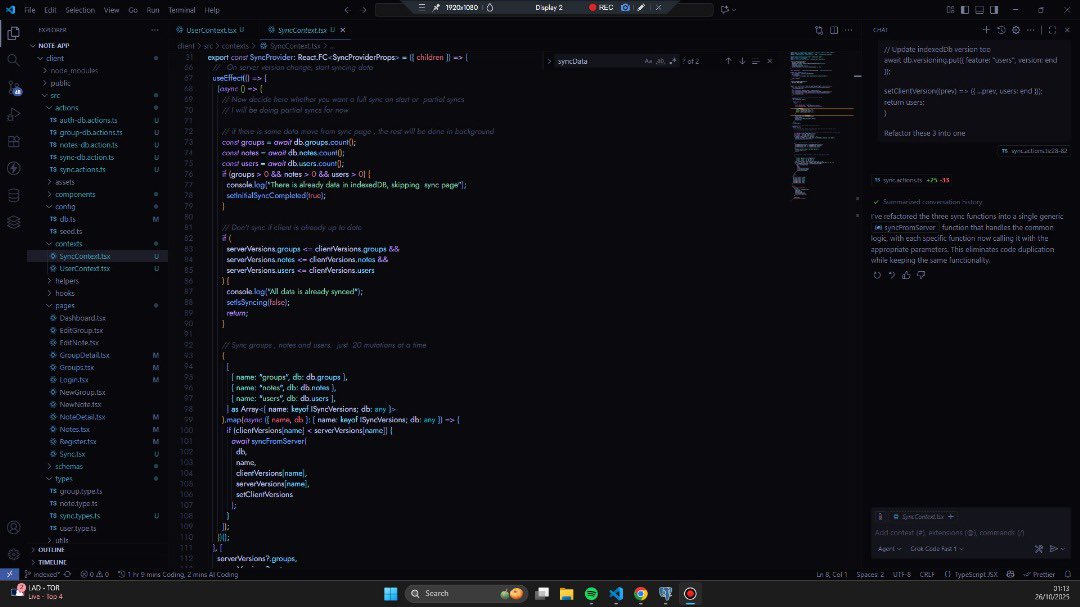Image resolution: width=1080 pixels, height=607 pixels.
Task: Open the Extensions view
Action: [x=13, y=141]
